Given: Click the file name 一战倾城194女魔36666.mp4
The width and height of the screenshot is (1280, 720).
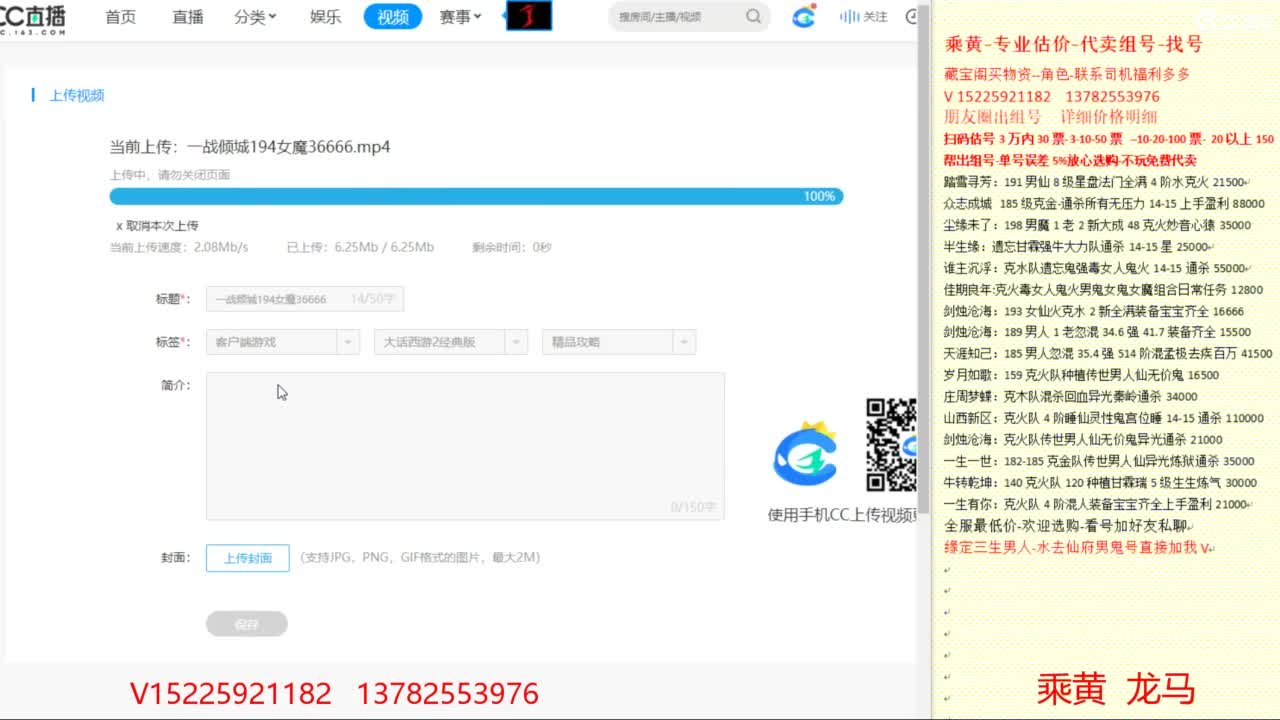Looking at the screenshot, I should coord(289,147).
